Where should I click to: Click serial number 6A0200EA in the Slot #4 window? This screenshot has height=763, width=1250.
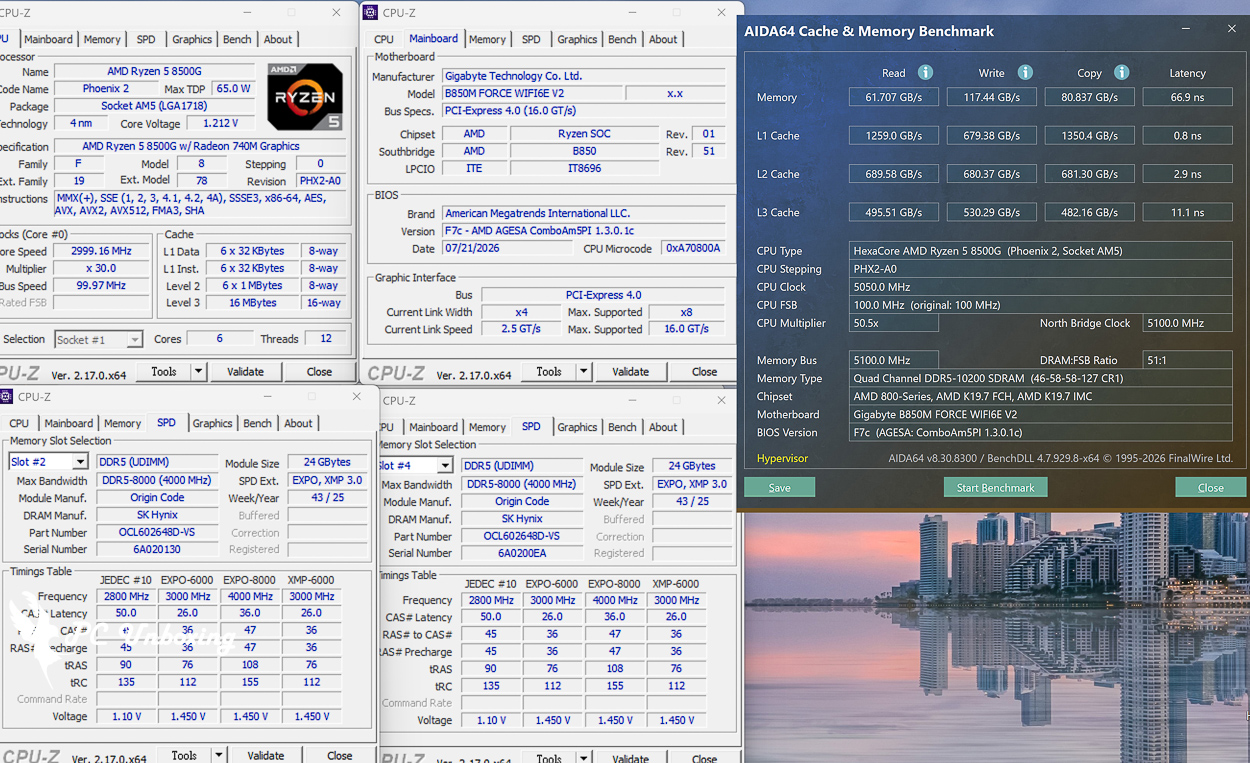pyautogui.click(x=522, y=553)
